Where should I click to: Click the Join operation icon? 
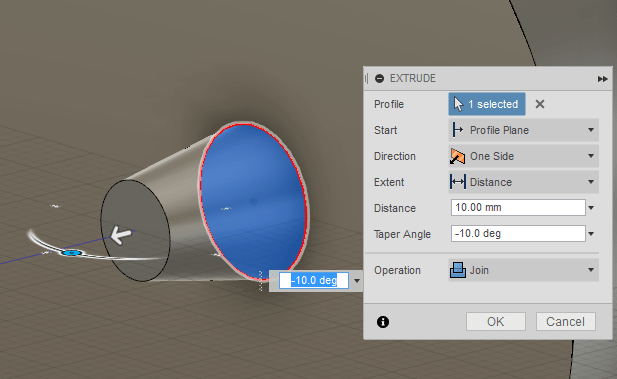point(458,270)
